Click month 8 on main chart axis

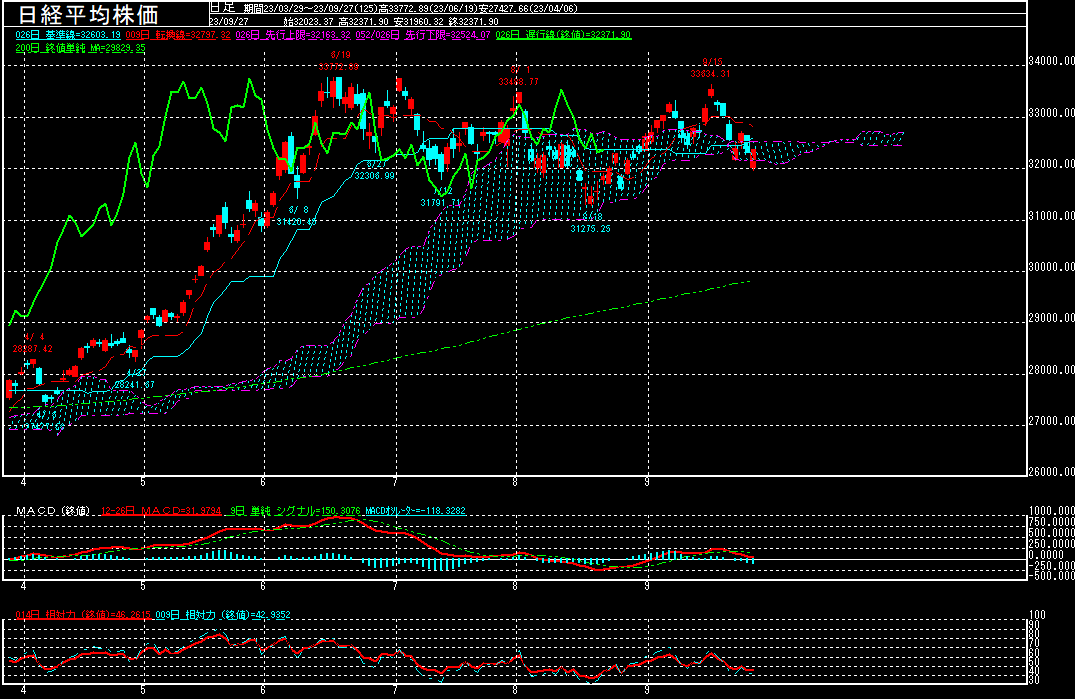pyautogui.click(x=515, y=482)
